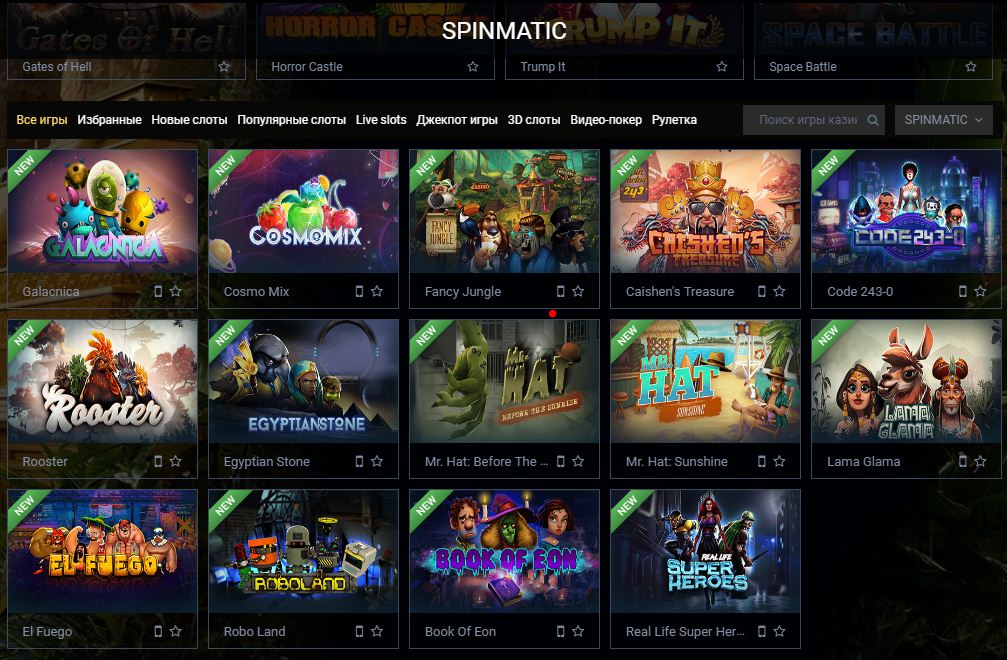Add Galacnica to favorites with star icon
The width and height of the screenshot is (1007, 660).
coord(175,291)
